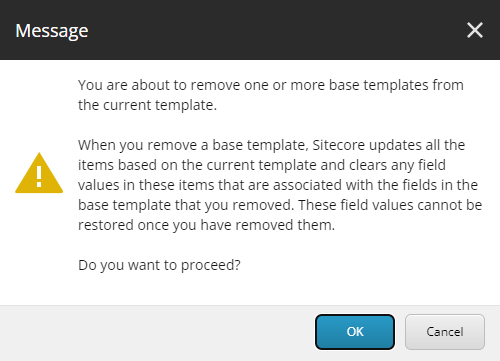Close the Message dialog with X

[x=475, y=30]
